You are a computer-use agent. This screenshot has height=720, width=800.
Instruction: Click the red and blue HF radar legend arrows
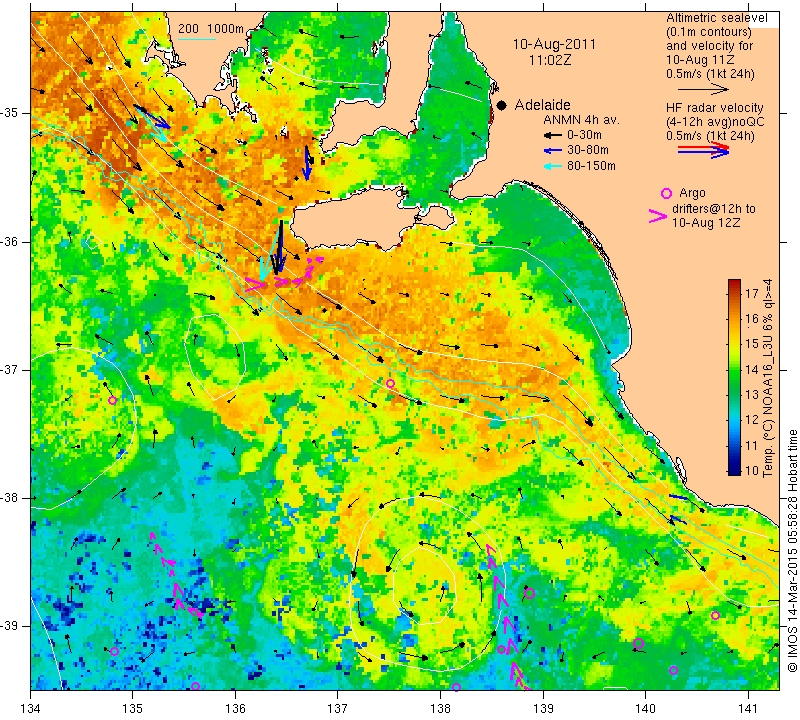704,150
